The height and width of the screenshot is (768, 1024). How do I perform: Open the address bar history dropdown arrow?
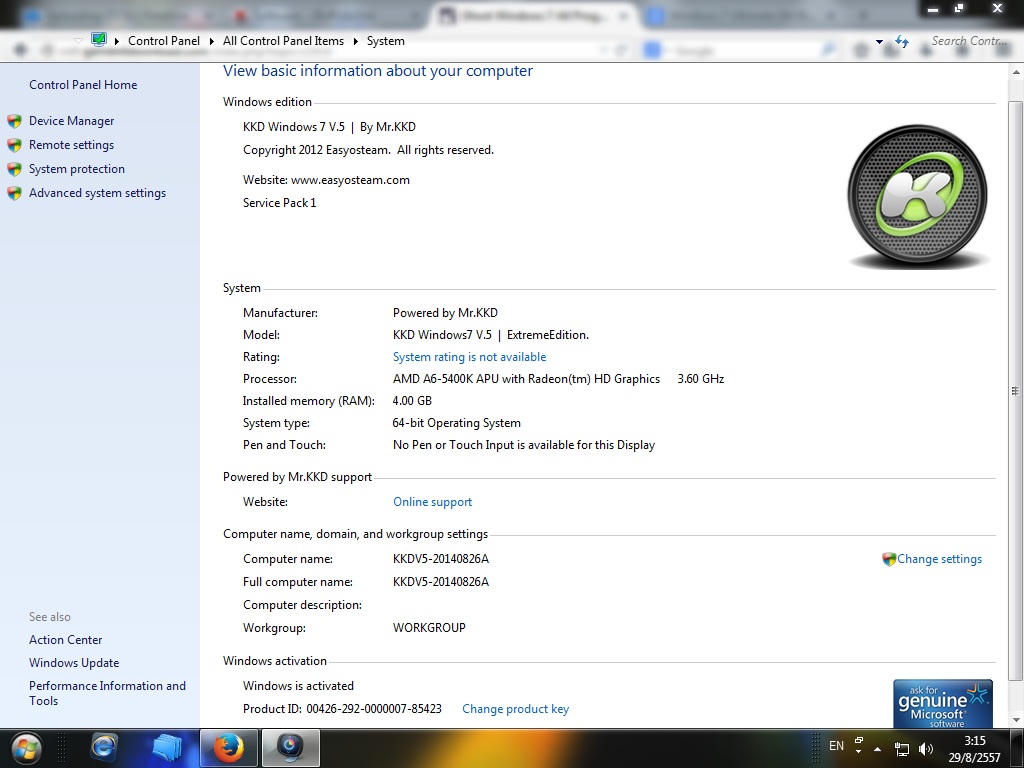(879, 42)
